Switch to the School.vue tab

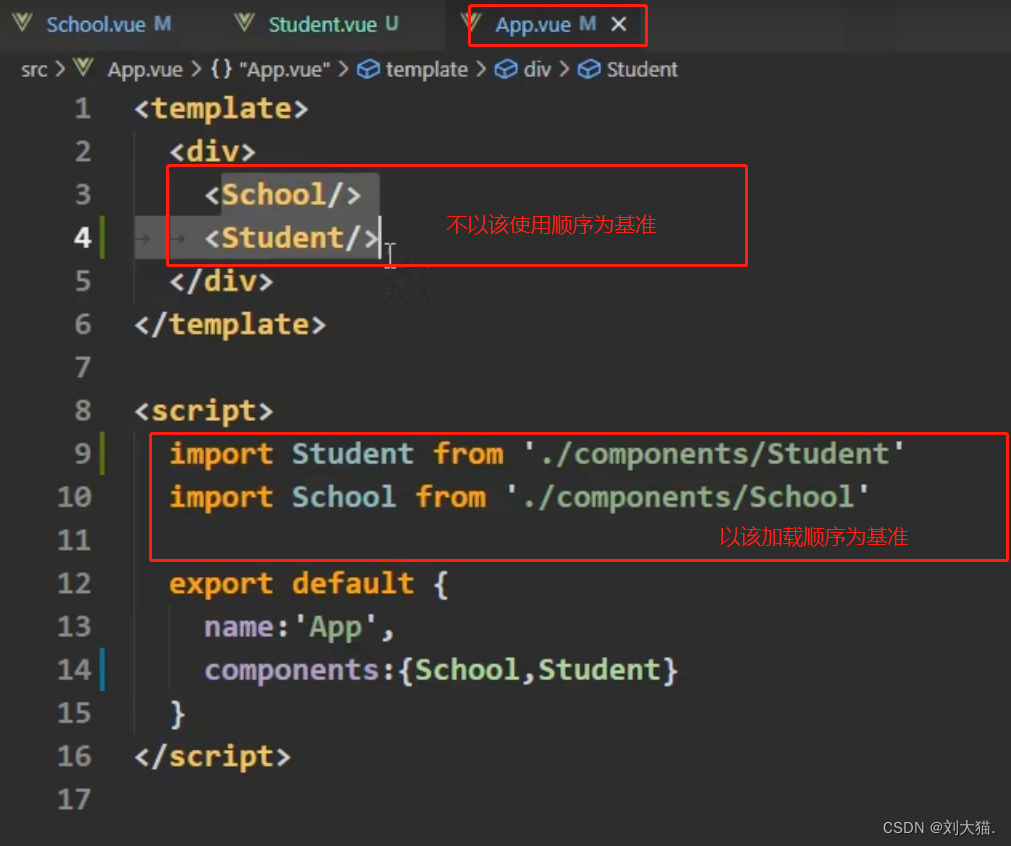tap(95, 25)
